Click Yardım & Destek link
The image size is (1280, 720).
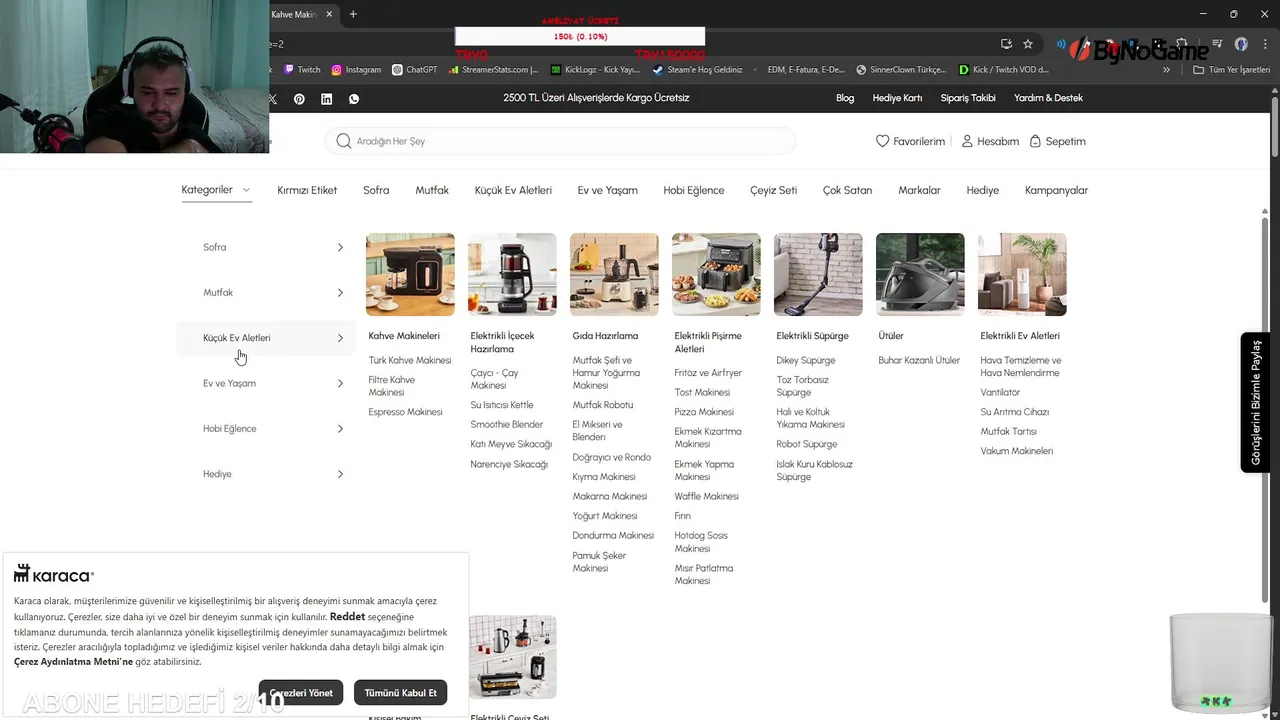point(1048,98)
